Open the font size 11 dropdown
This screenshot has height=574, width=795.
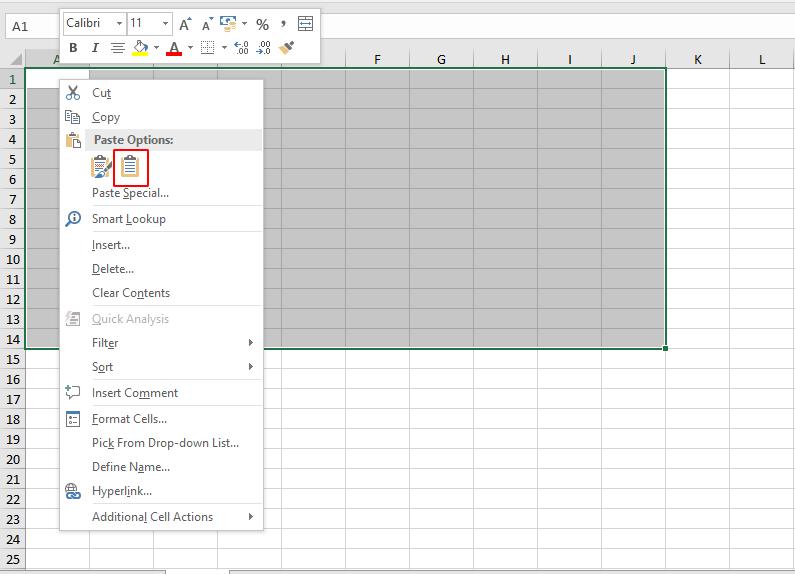[165, 23]
